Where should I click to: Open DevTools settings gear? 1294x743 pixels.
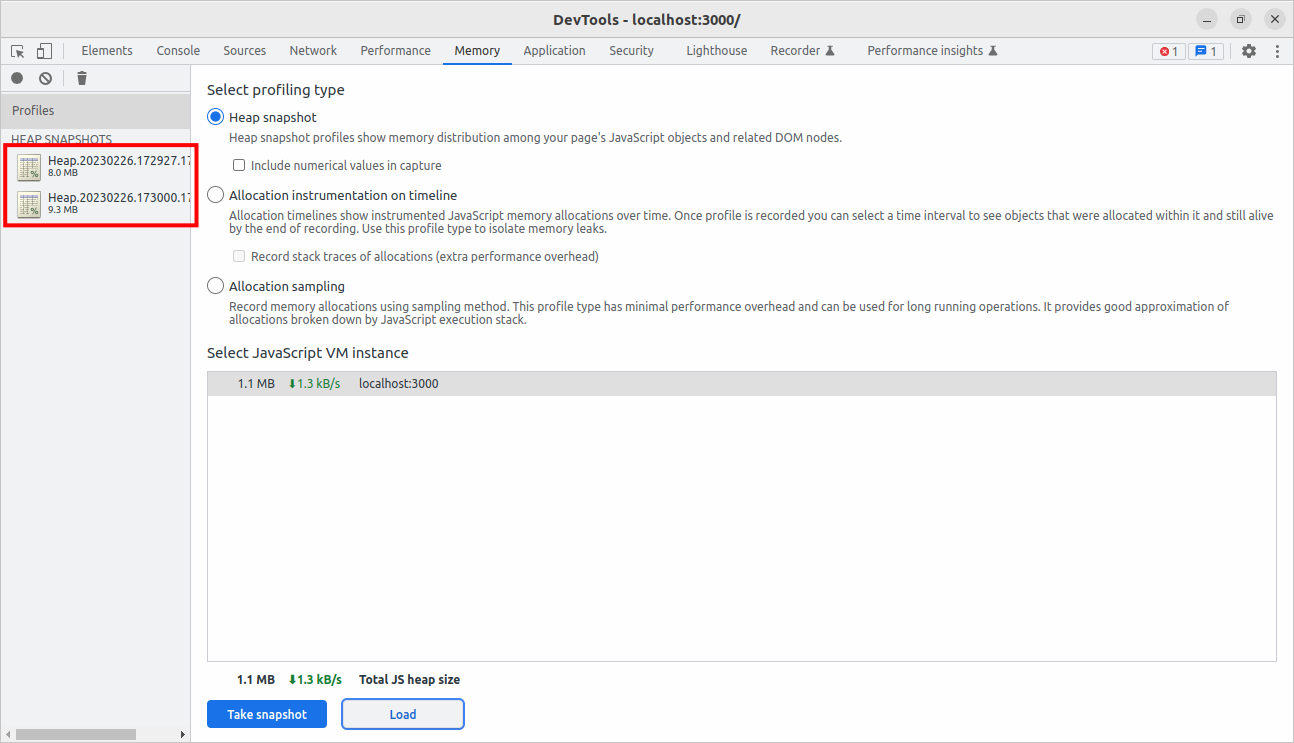(1249, 51)
